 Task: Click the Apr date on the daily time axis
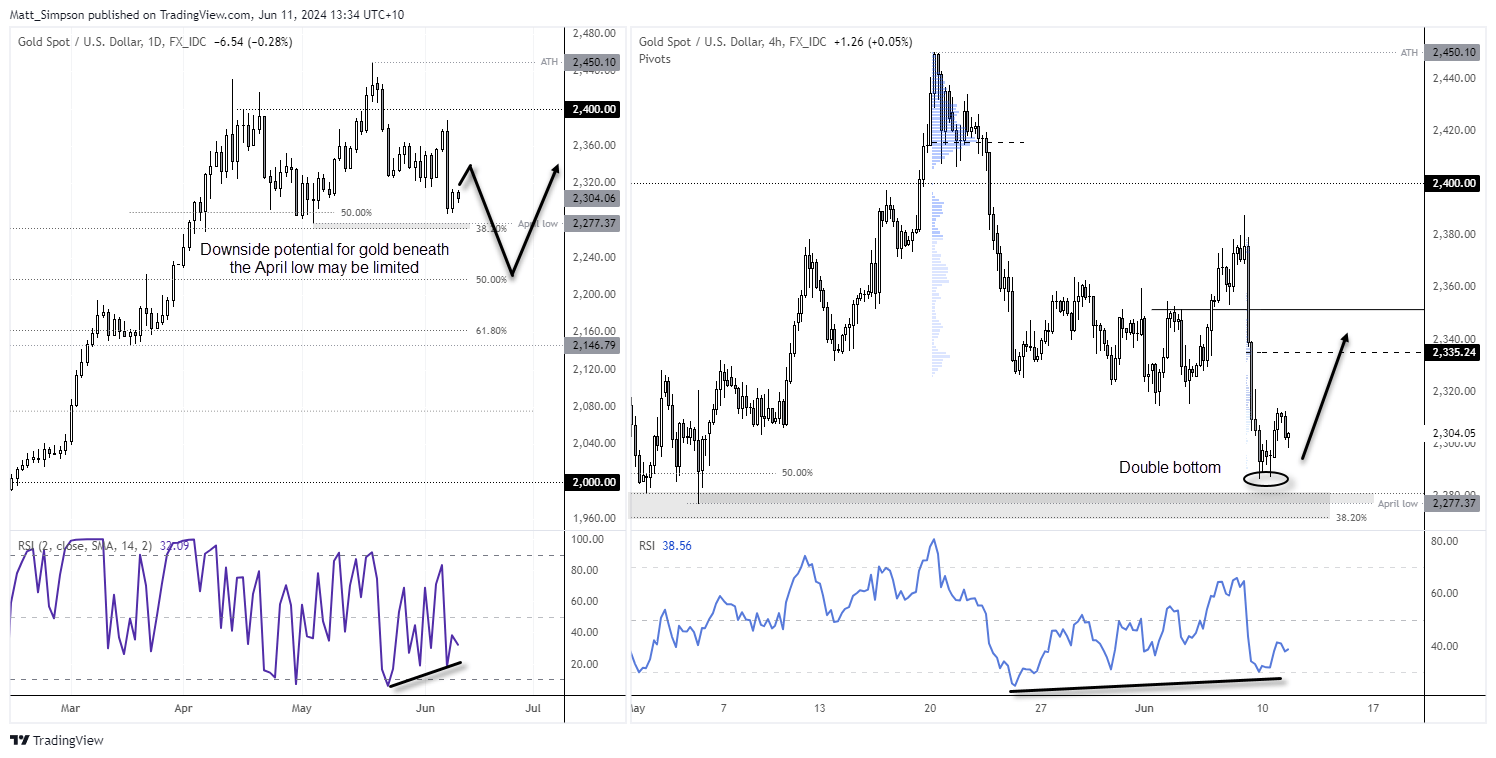coord(184,708)
